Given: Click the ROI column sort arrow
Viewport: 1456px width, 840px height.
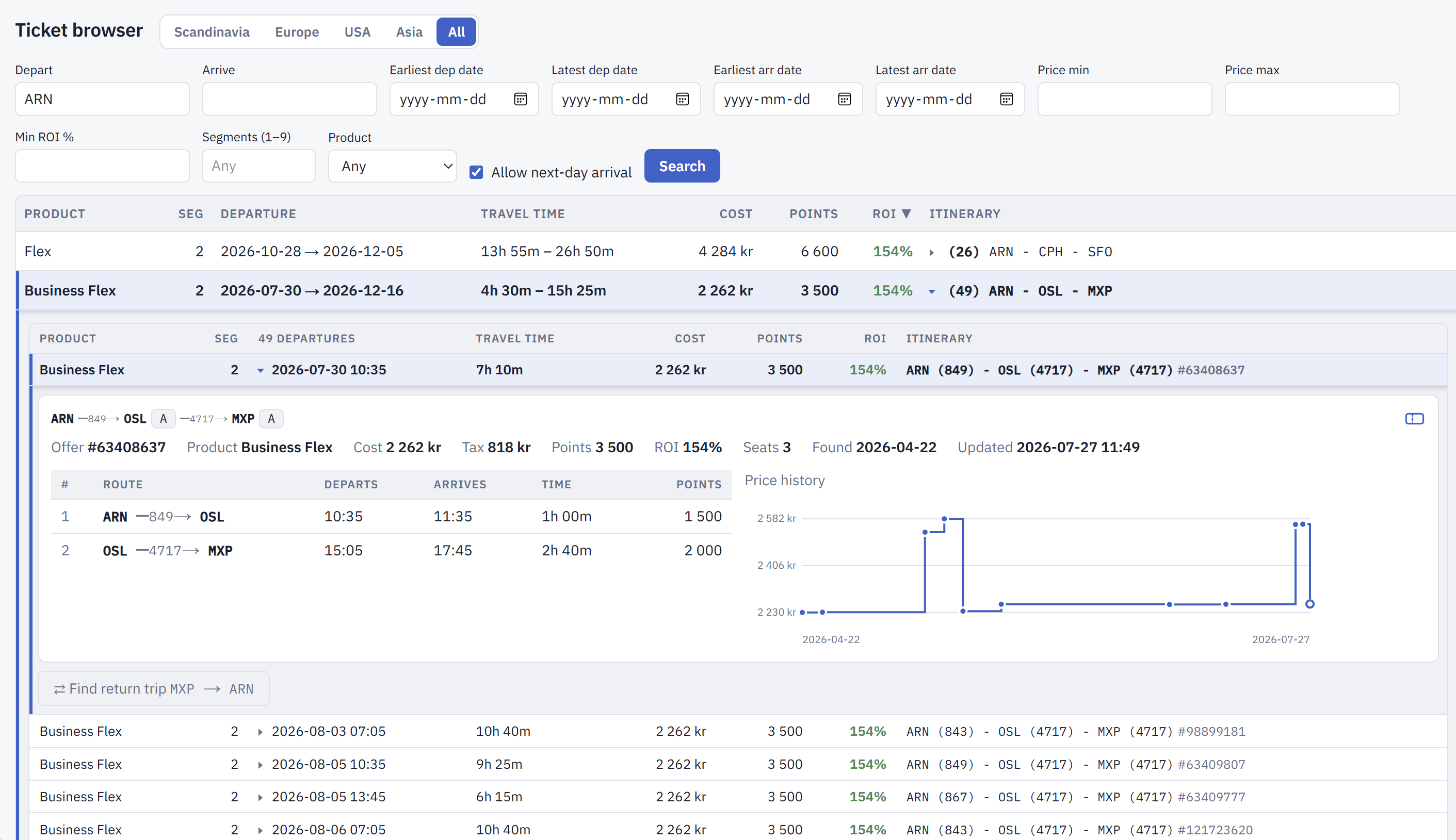Looking at the screenshot, I should pos(907,214).
